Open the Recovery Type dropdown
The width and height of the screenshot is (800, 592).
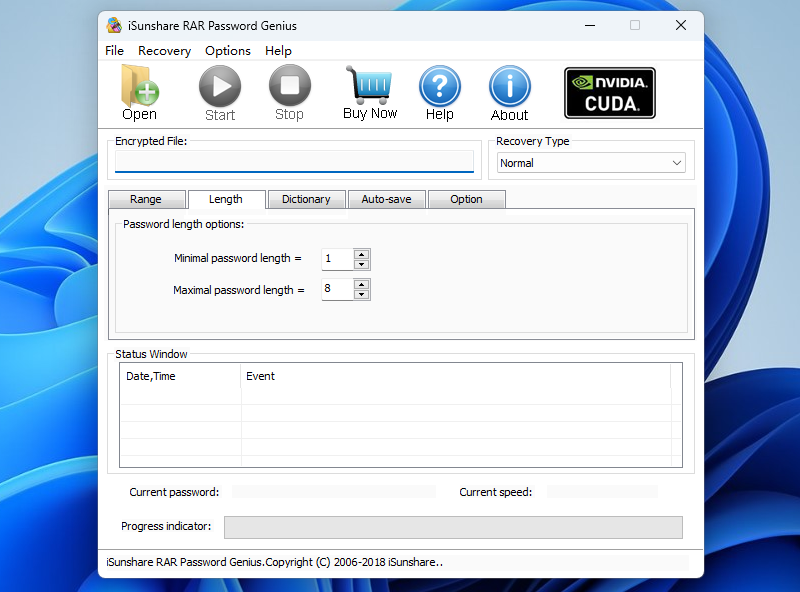677,162
